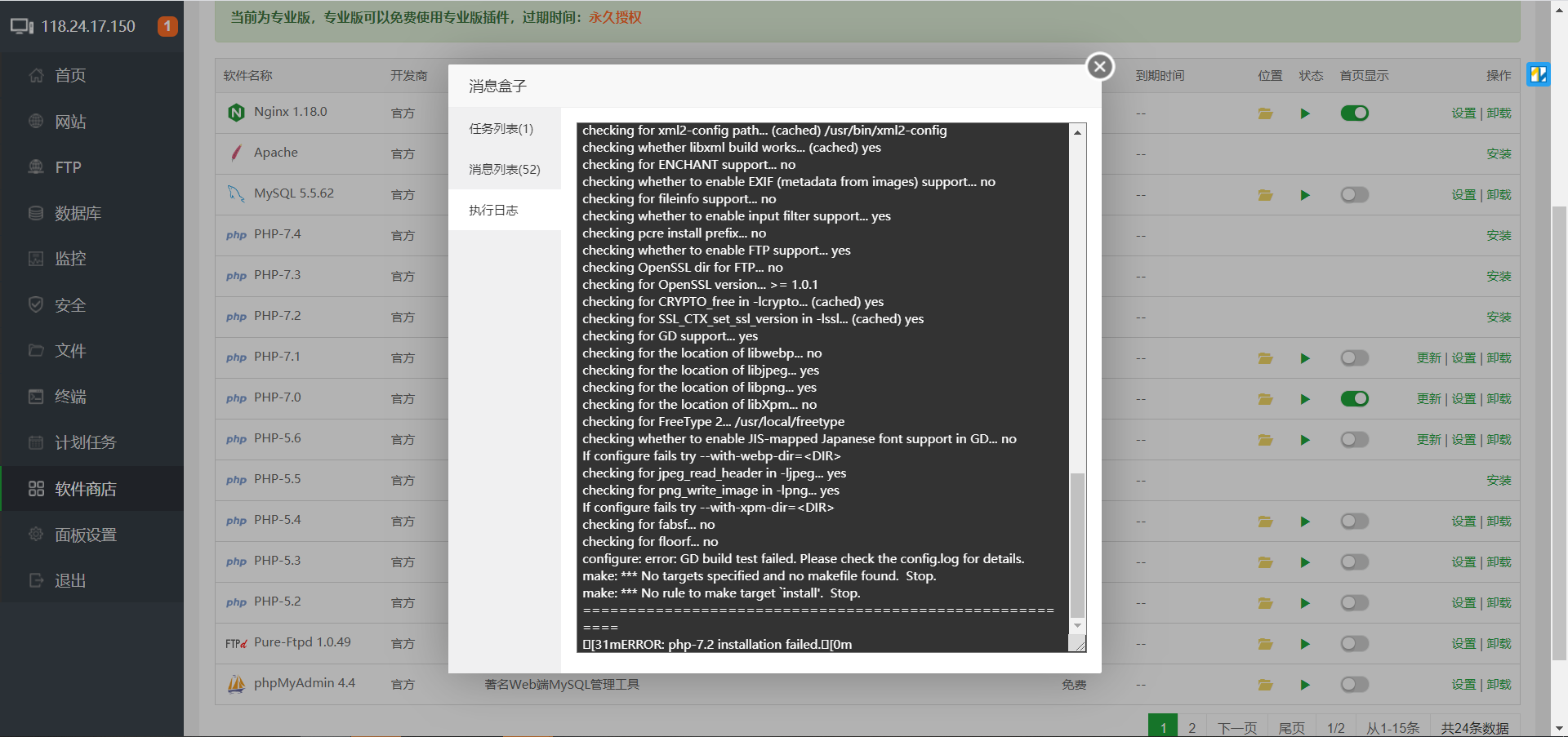
Task: Click 设置 for Nginx
Action: [x=1463, y=113]
